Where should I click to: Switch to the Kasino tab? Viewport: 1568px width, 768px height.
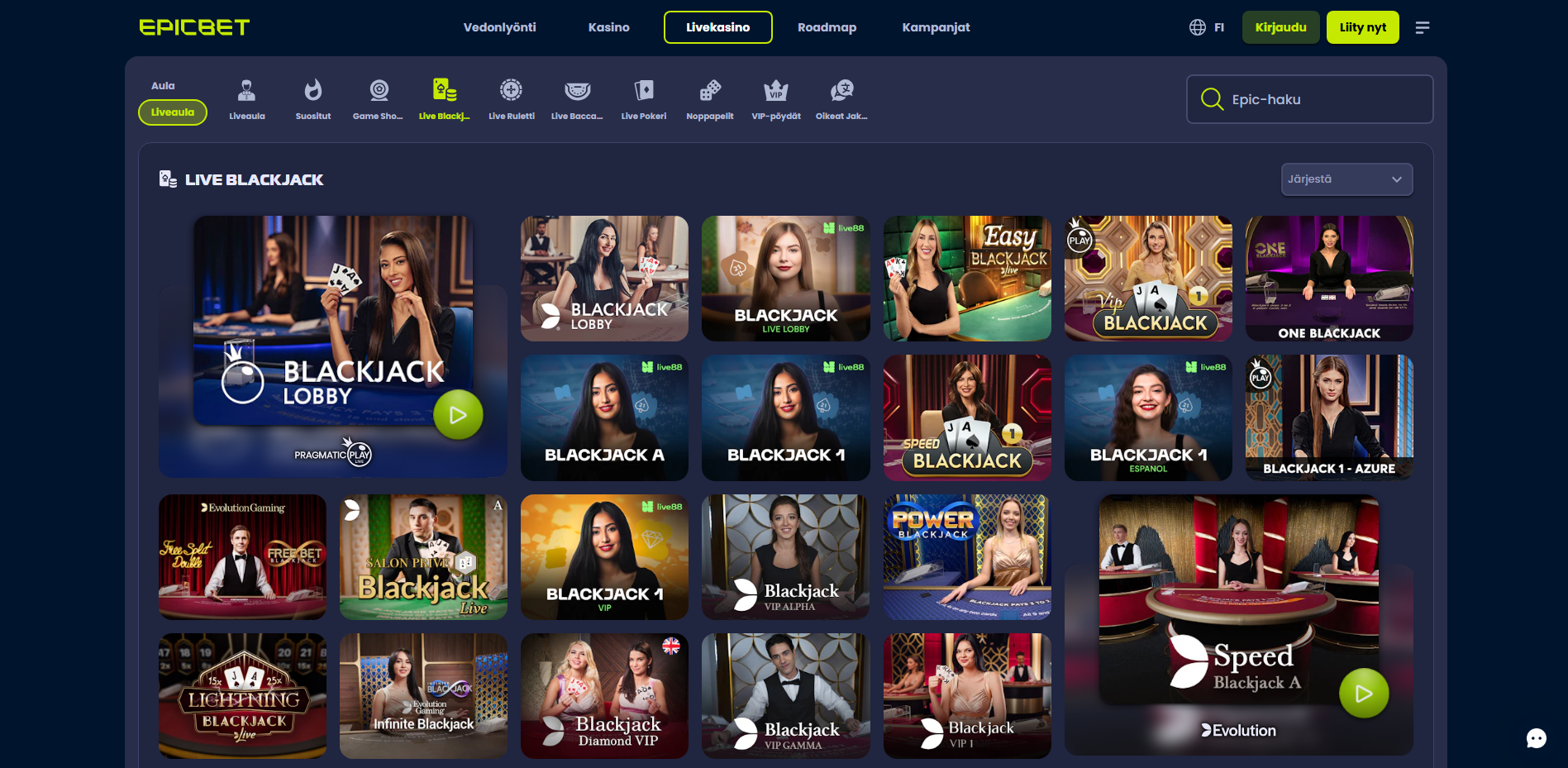[x=608, y=26]
